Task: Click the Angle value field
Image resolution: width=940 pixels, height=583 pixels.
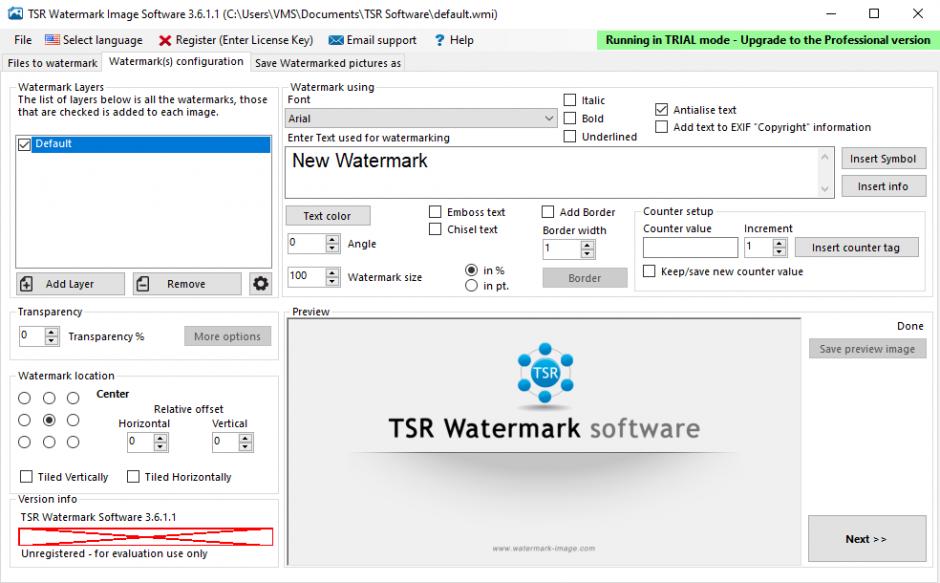Action: (306, 244)
